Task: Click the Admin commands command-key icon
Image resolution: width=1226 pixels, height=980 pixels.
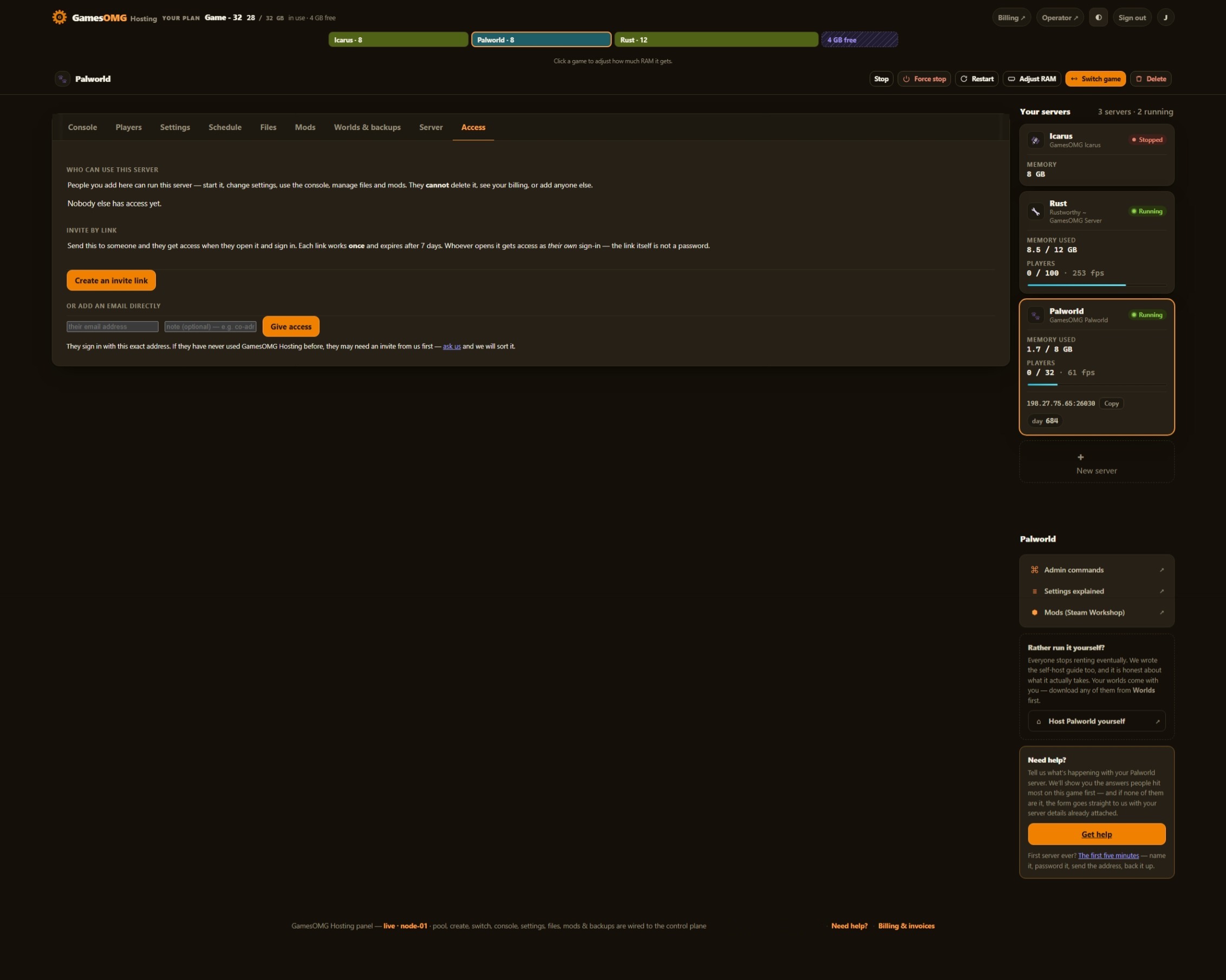Action: coord(1034,570)
